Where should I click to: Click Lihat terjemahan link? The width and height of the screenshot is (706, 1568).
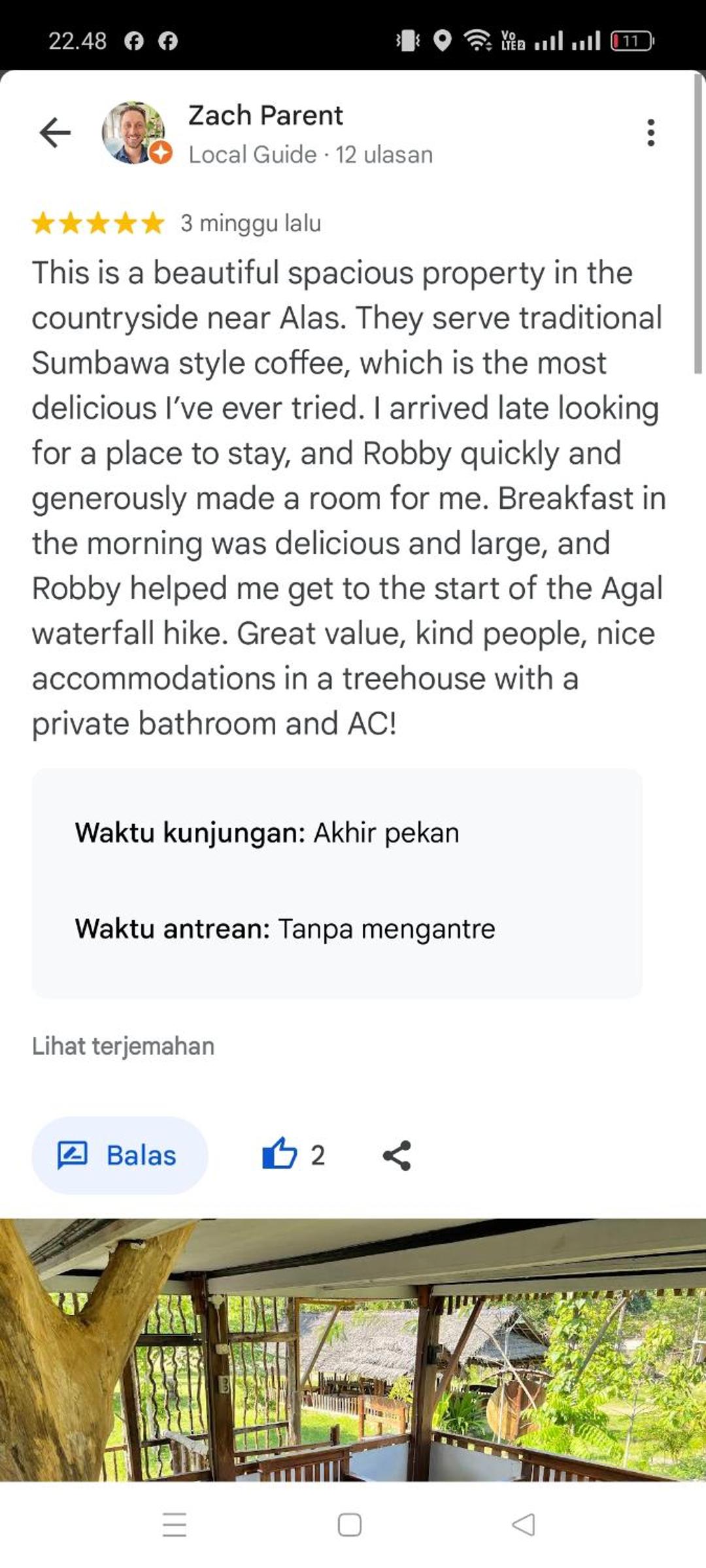pos(123,1046)
